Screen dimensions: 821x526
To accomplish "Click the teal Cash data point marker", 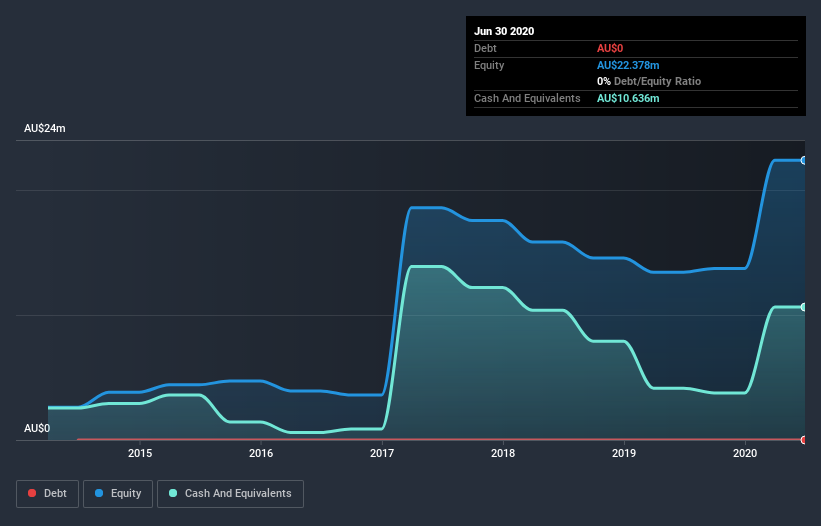I will tap(804, 307).
